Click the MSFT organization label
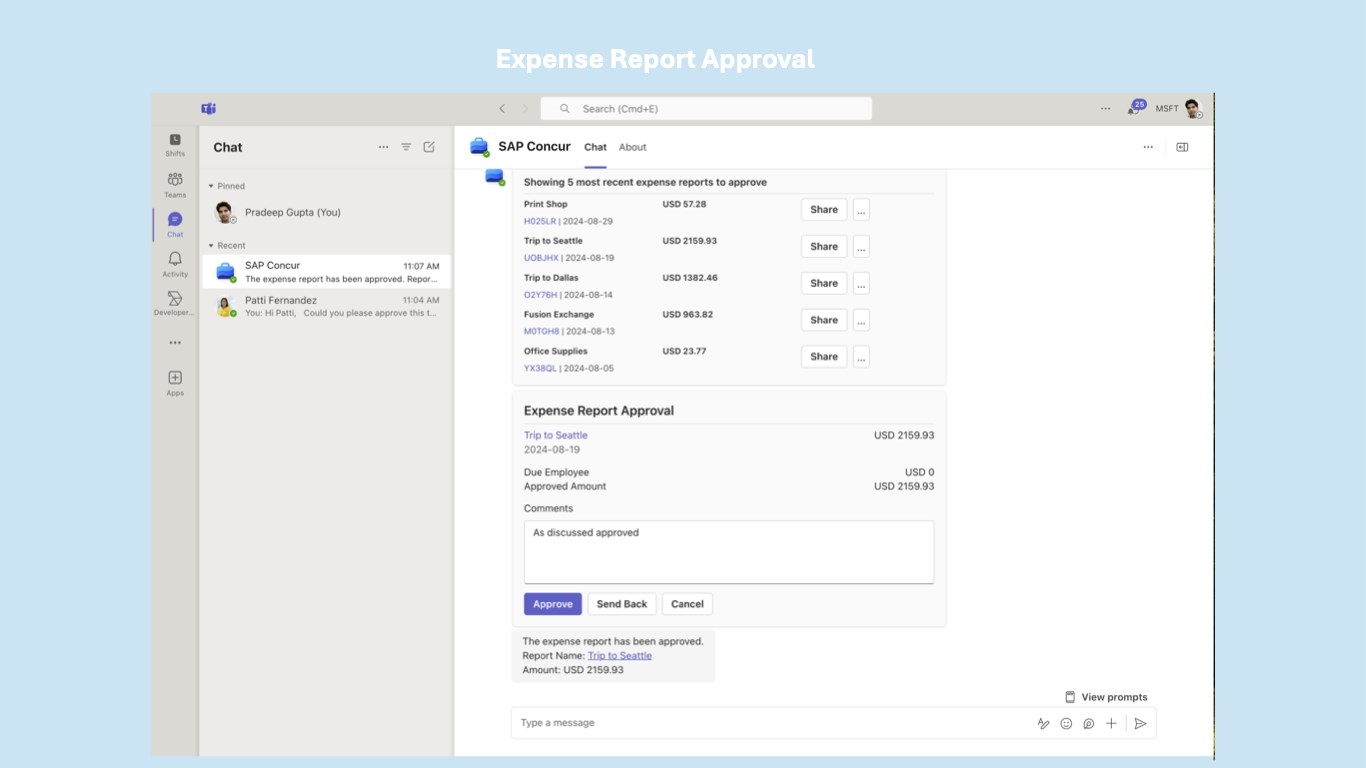Screen dimensions: 1366x768 (x=1167, y=109)
